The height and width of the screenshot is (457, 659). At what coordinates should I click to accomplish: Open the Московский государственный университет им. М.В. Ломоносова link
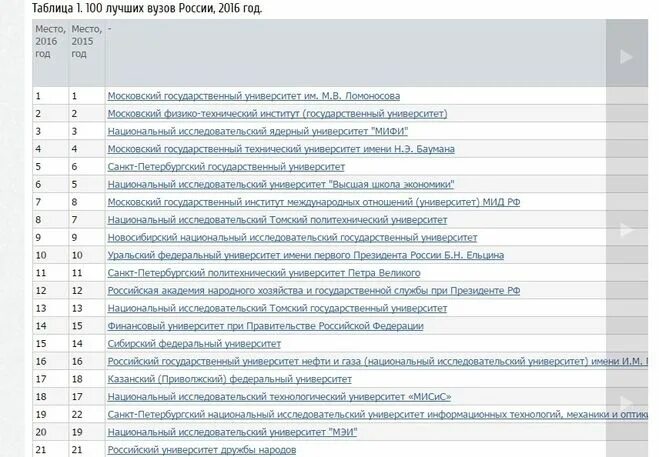pyautogui.click(x=253, y=96)
